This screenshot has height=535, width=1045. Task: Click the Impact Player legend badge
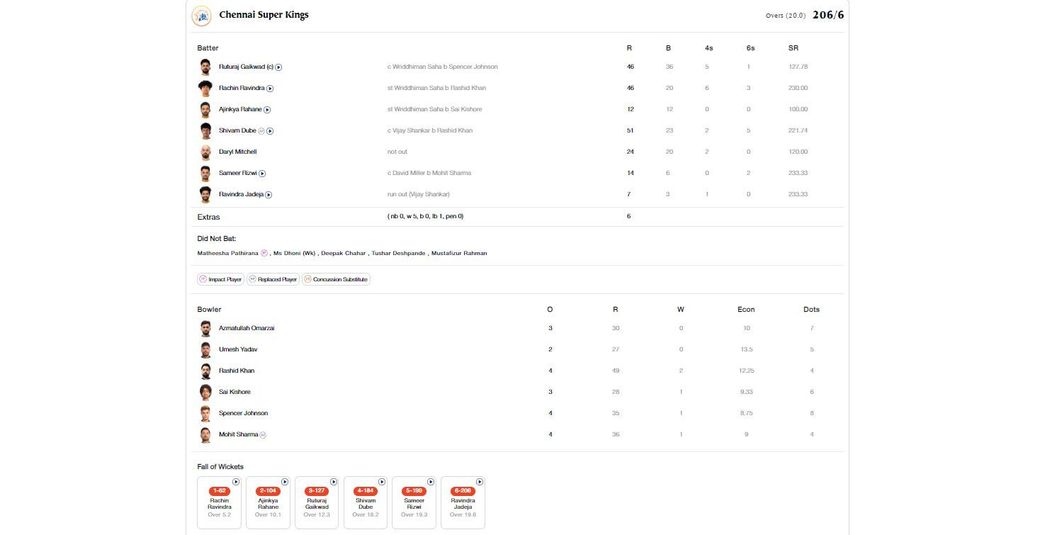220,280
